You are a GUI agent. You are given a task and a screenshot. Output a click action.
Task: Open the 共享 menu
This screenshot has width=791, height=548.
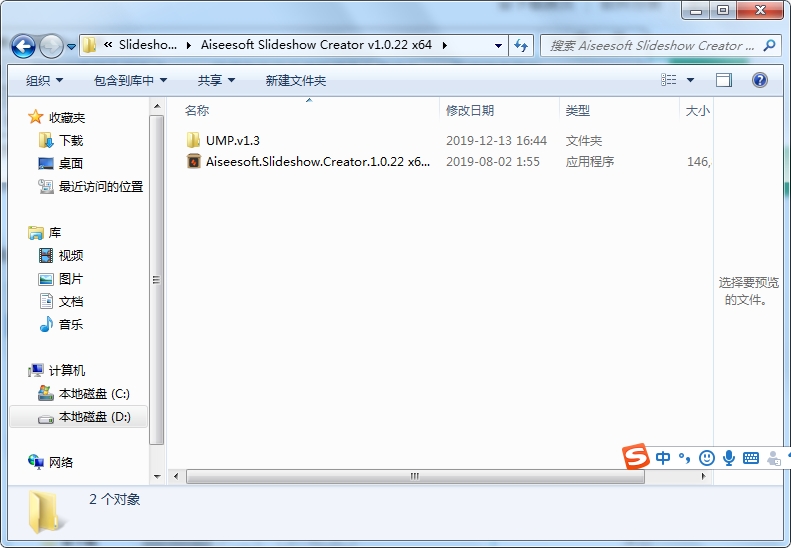(x=216, y=80)
